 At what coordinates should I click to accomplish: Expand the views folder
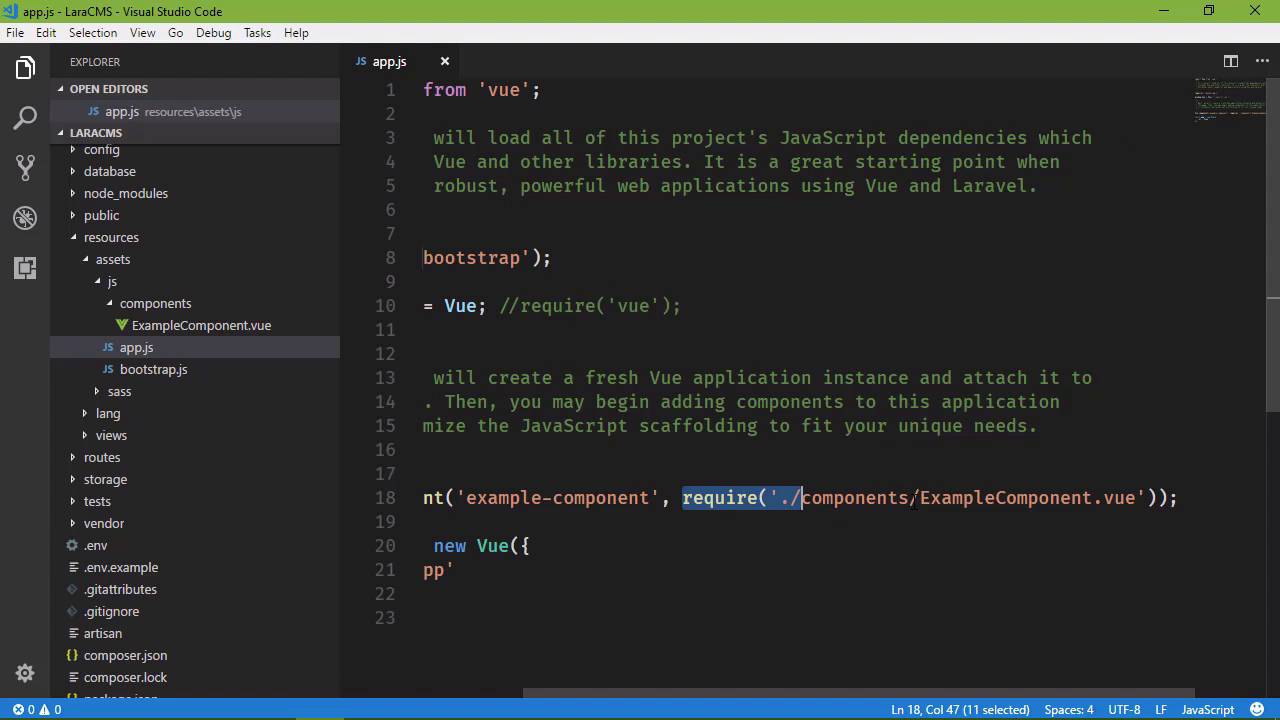pyautogui.click(x=195, y=435)
